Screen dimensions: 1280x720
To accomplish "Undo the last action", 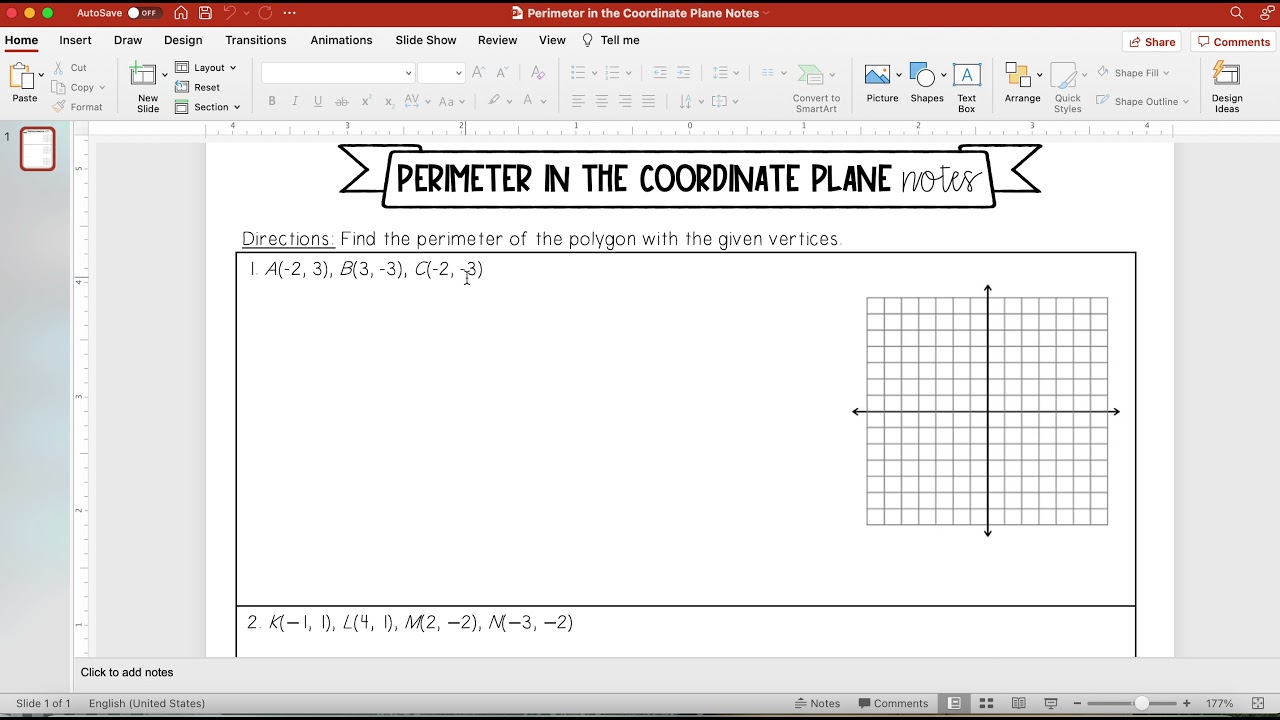I will pyautogui.click(x=229, y=13).
